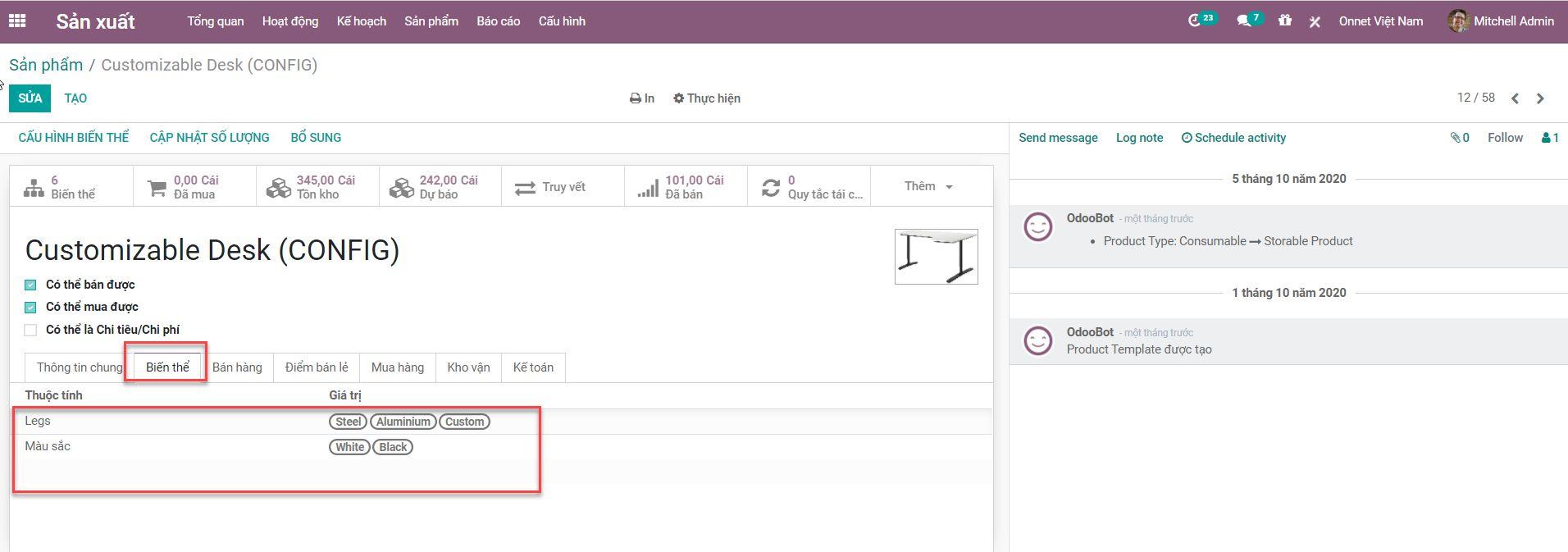
Task: Toggle the 'Có thể bán được' checkbox
Action: pyautogui.click(x=30, y=285)
